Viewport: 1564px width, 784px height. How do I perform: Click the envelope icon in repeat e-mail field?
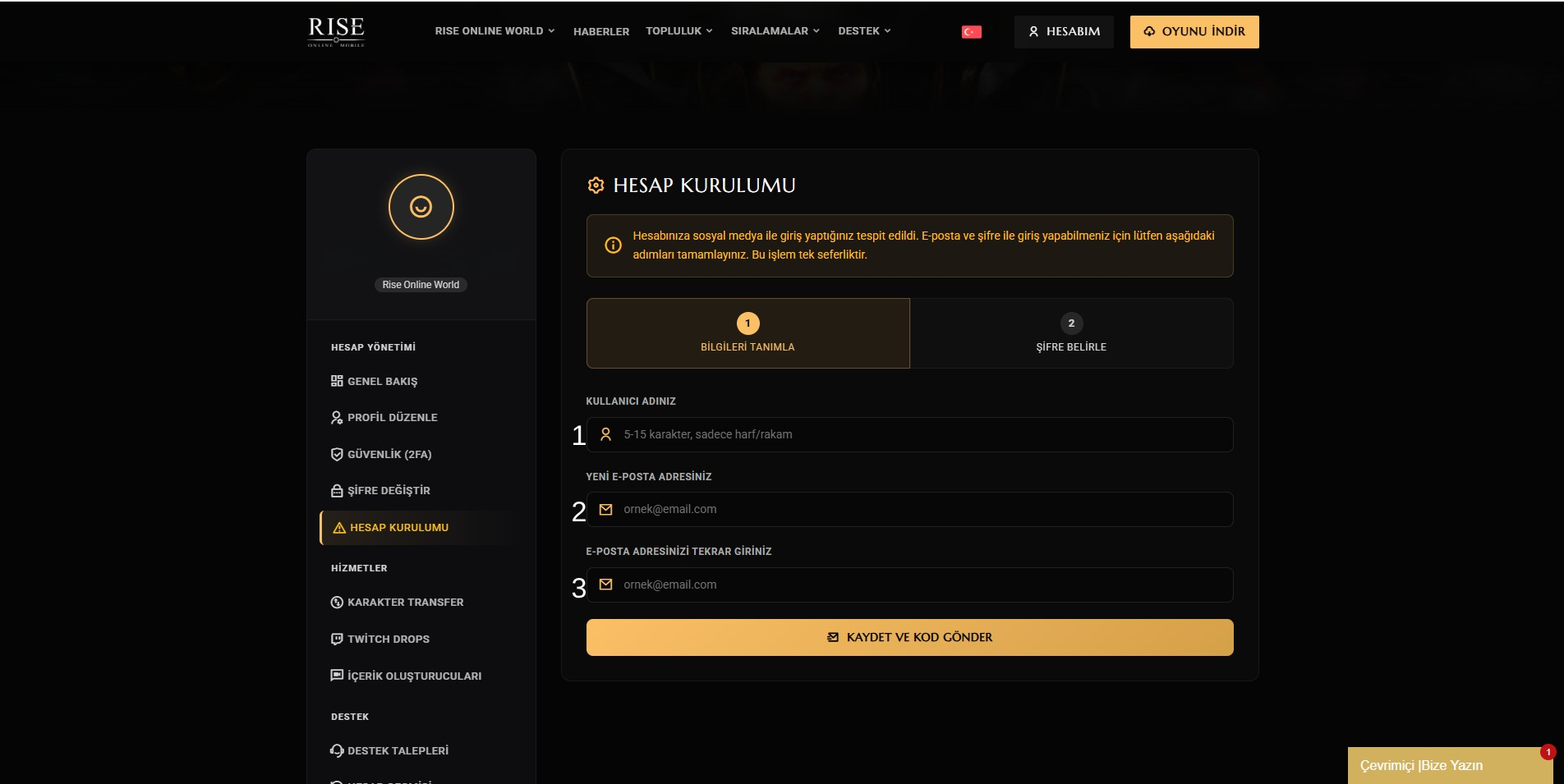605,585
